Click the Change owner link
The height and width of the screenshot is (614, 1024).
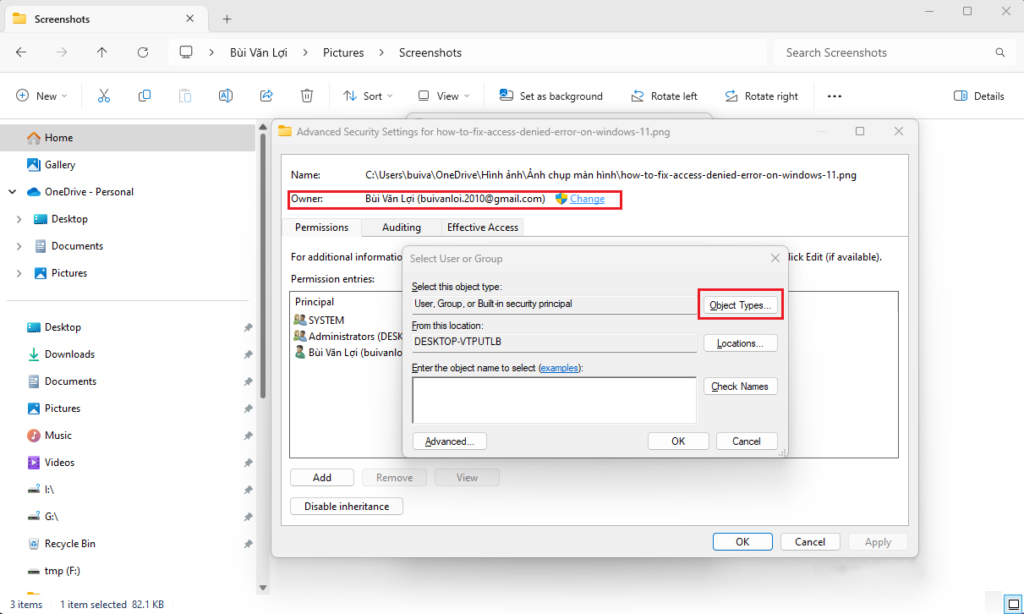click(589, 199)
